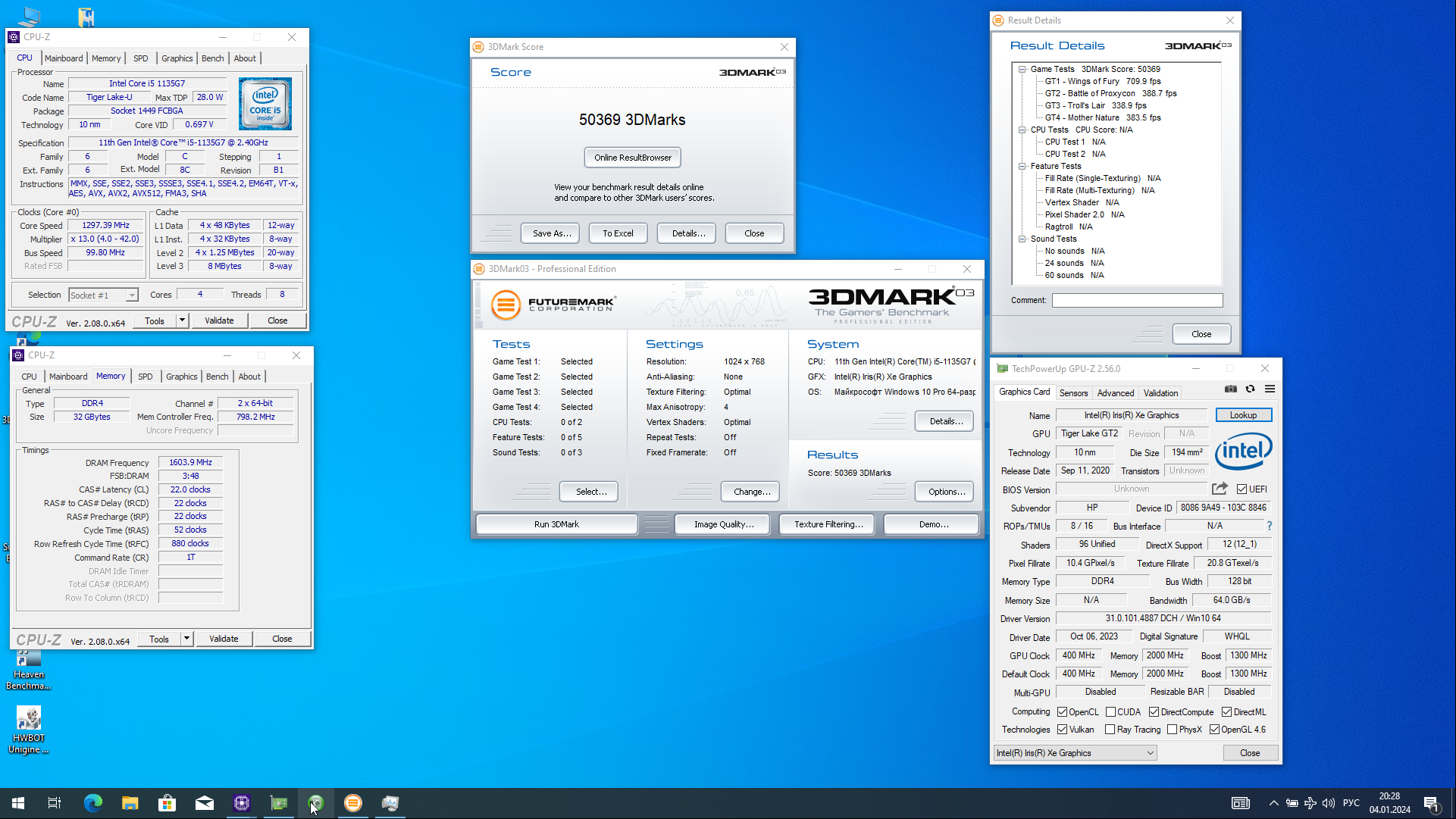Click the BIOS share/export arrow icon in GPU-Z
The width and height of the screenshot is (1456, 819).
tap(1220, 489)
